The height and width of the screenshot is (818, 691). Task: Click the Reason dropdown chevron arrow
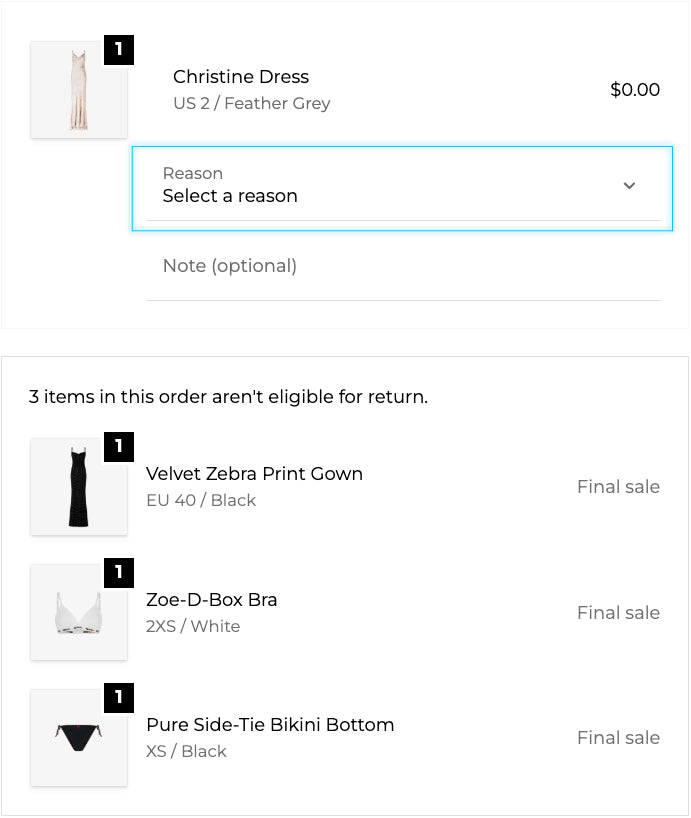pyautogui.click(x=629, y=186)
